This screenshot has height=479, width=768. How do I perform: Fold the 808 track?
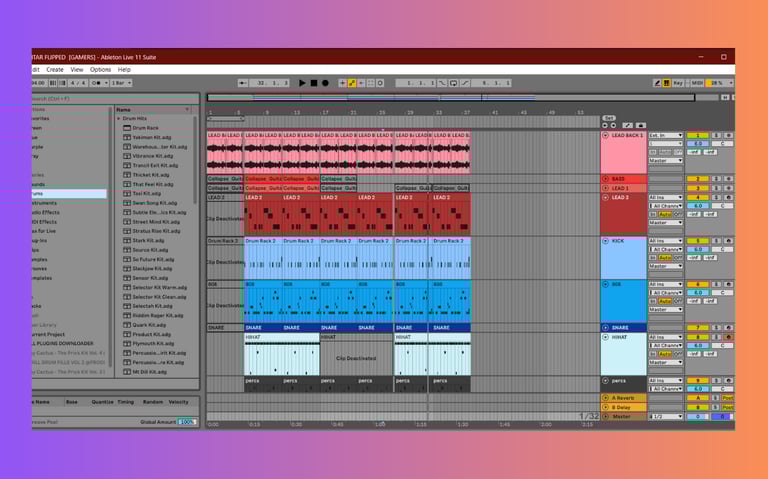(x=605, y=284)
